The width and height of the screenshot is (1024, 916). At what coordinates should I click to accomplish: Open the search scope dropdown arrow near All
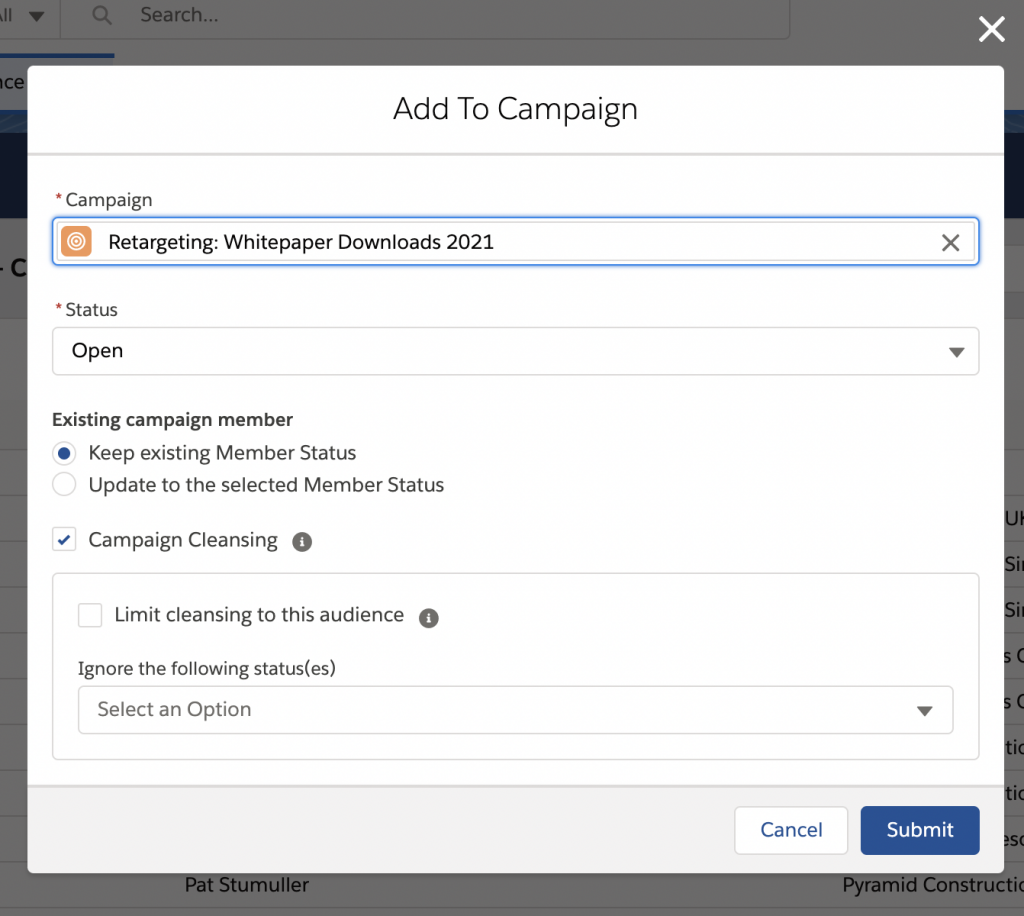pos(37,15)
